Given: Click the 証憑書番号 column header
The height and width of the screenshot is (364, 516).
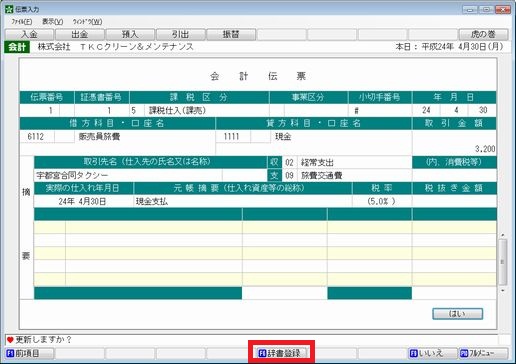Looking at the screenshot, I should click(x=101, y=97).
